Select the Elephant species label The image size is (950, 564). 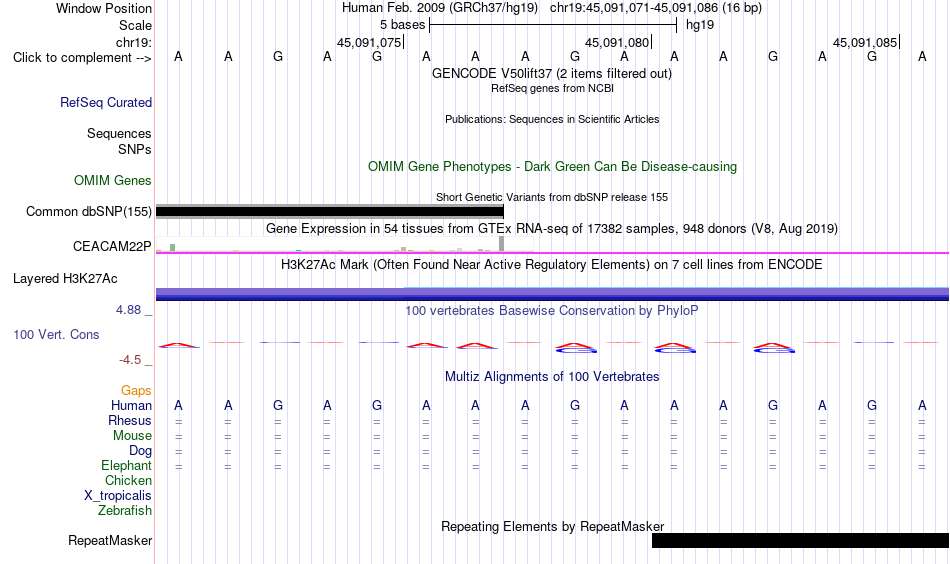[127, 465]
